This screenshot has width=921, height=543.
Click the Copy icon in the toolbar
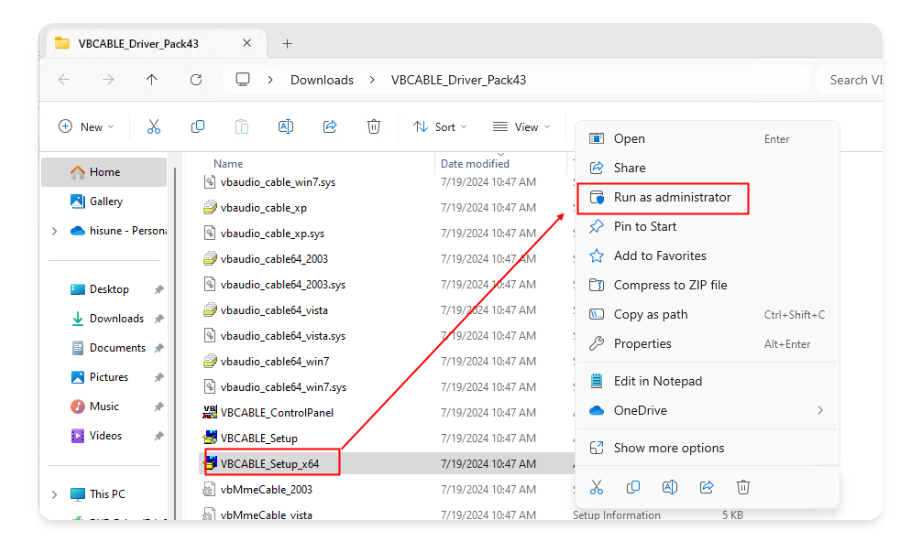(x=197, y=126)
